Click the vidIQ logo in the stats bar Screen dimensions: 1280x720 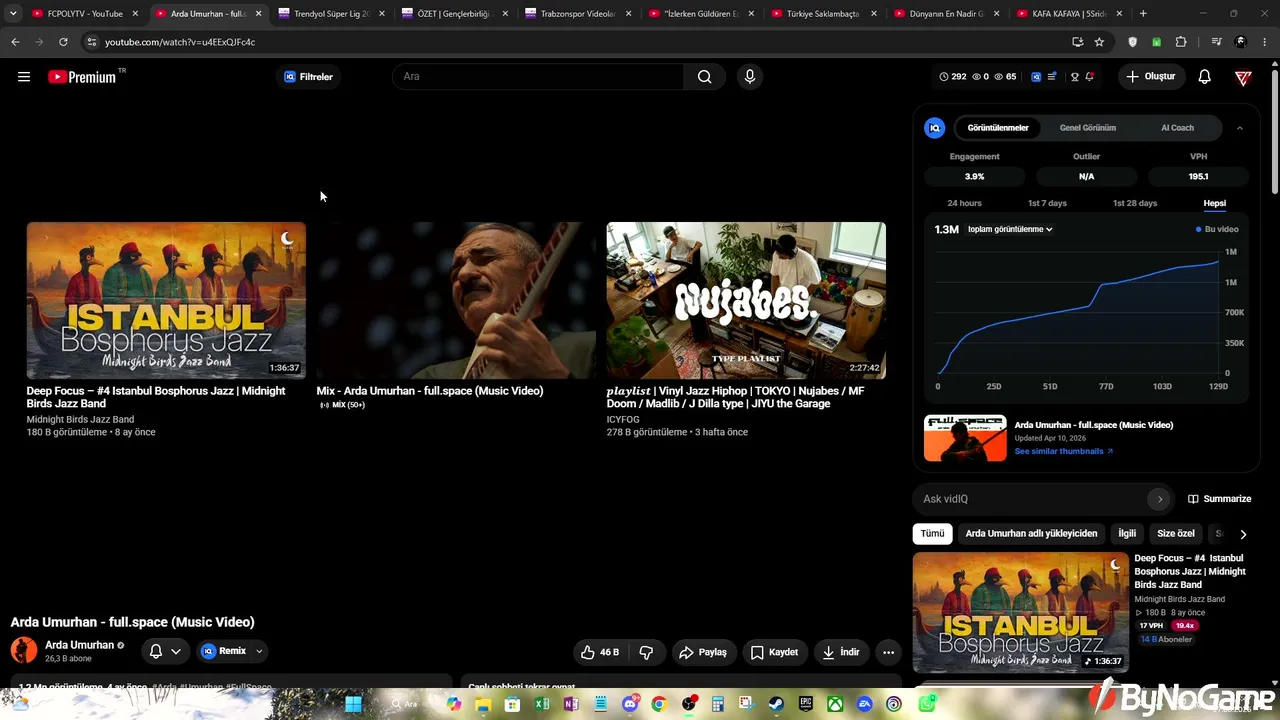[1036, 77]
